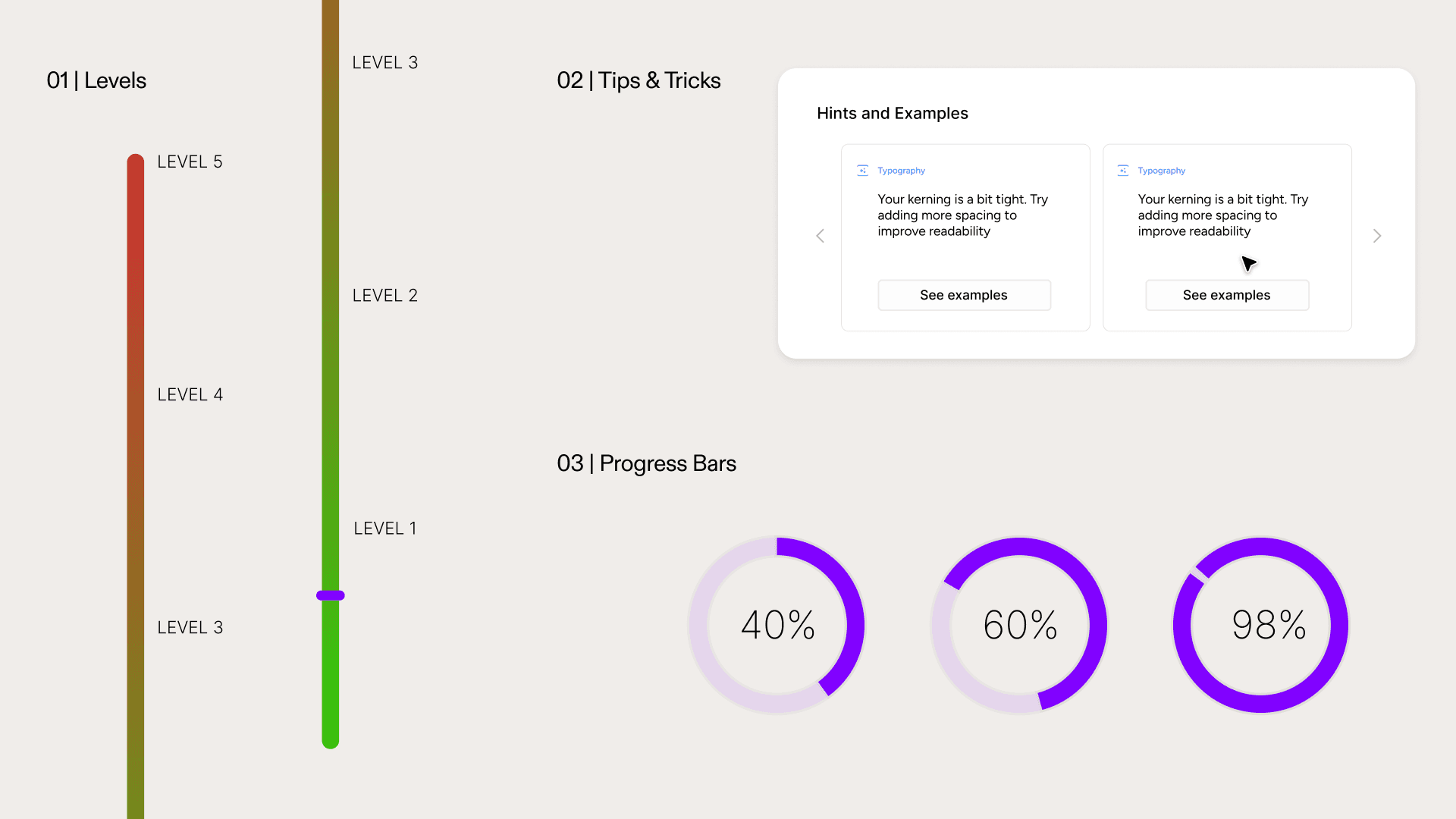
Task: Open See examples in the left card
Action: pyautogui.click(x=964, y=295)
